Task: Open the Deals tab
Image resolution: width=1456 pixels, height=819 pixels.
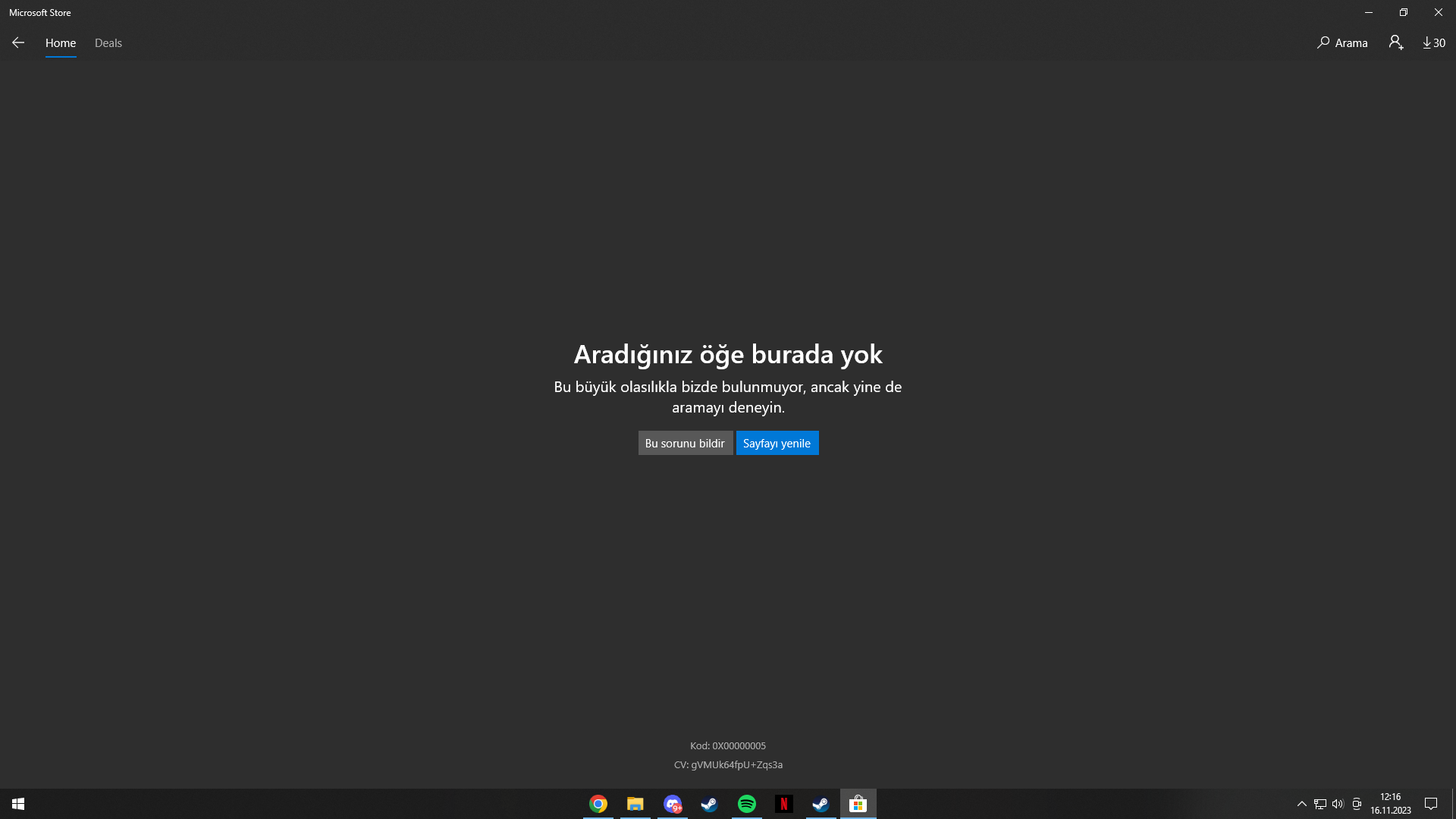Action: coord(108,43)
